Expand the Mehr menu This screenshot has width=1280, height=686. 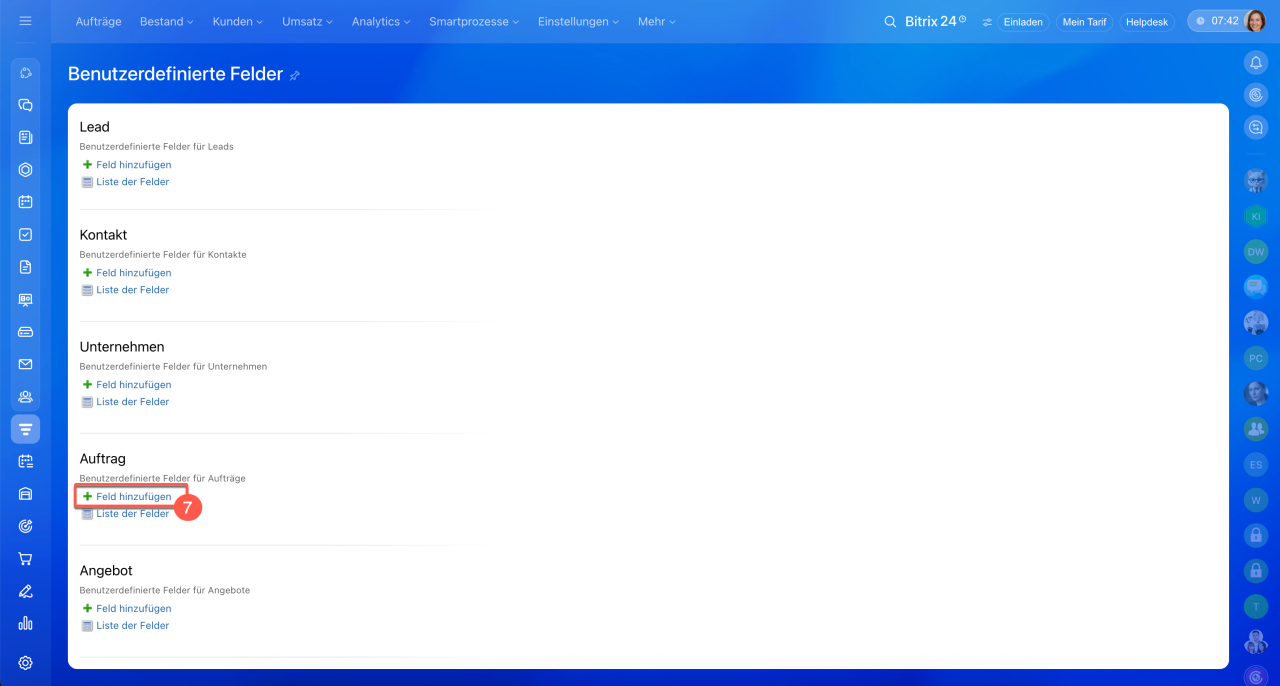[657, 21]
